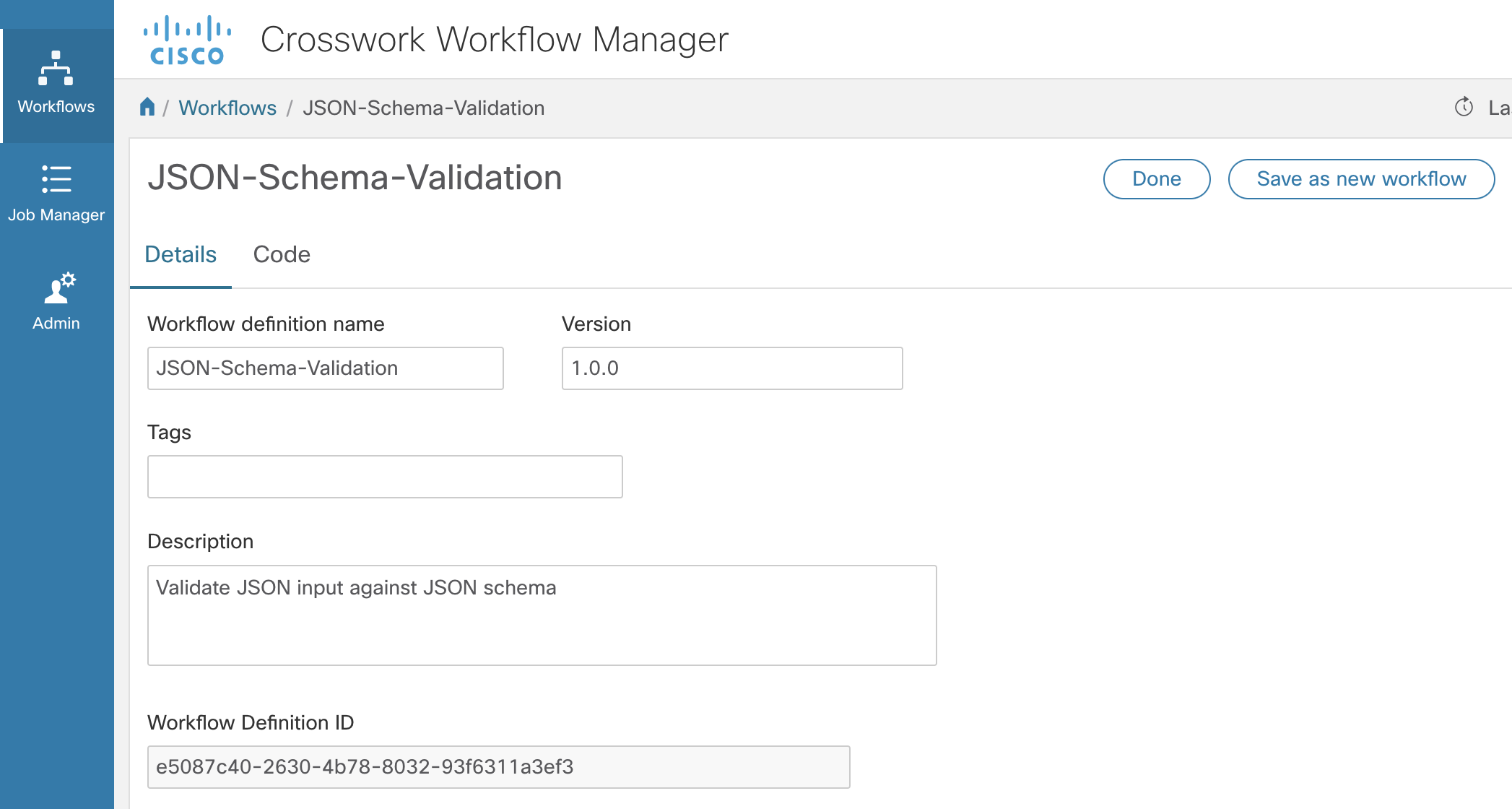1512x809 pixels.
Task: Click the Crosswork Workflow Manager title
Action: click(494, 40)
